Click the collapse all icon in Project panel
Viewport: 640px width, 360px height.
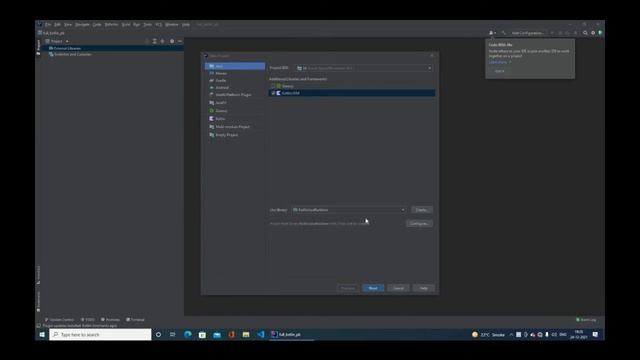[x=162, y=41]
